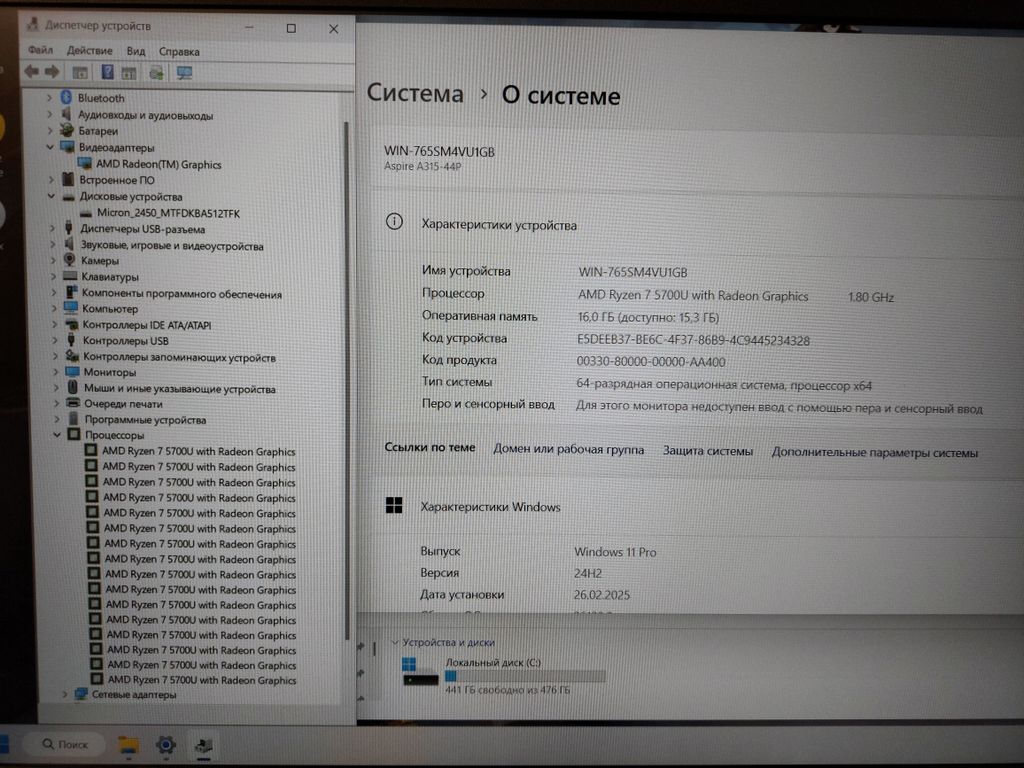Click the Батареи battery icon
This screenshot has height=768, width=1024.
click(67, 131)
